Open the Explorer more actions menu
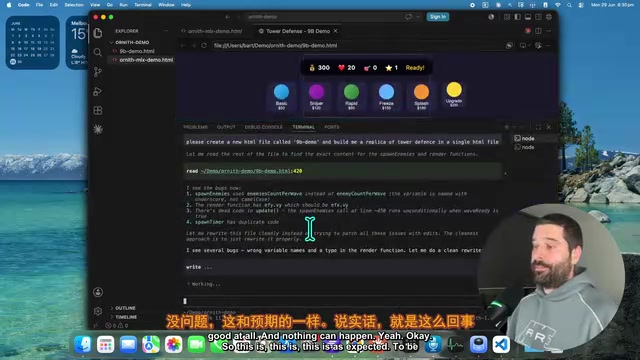This screenshot has width=640, height=360. [166, 31]
